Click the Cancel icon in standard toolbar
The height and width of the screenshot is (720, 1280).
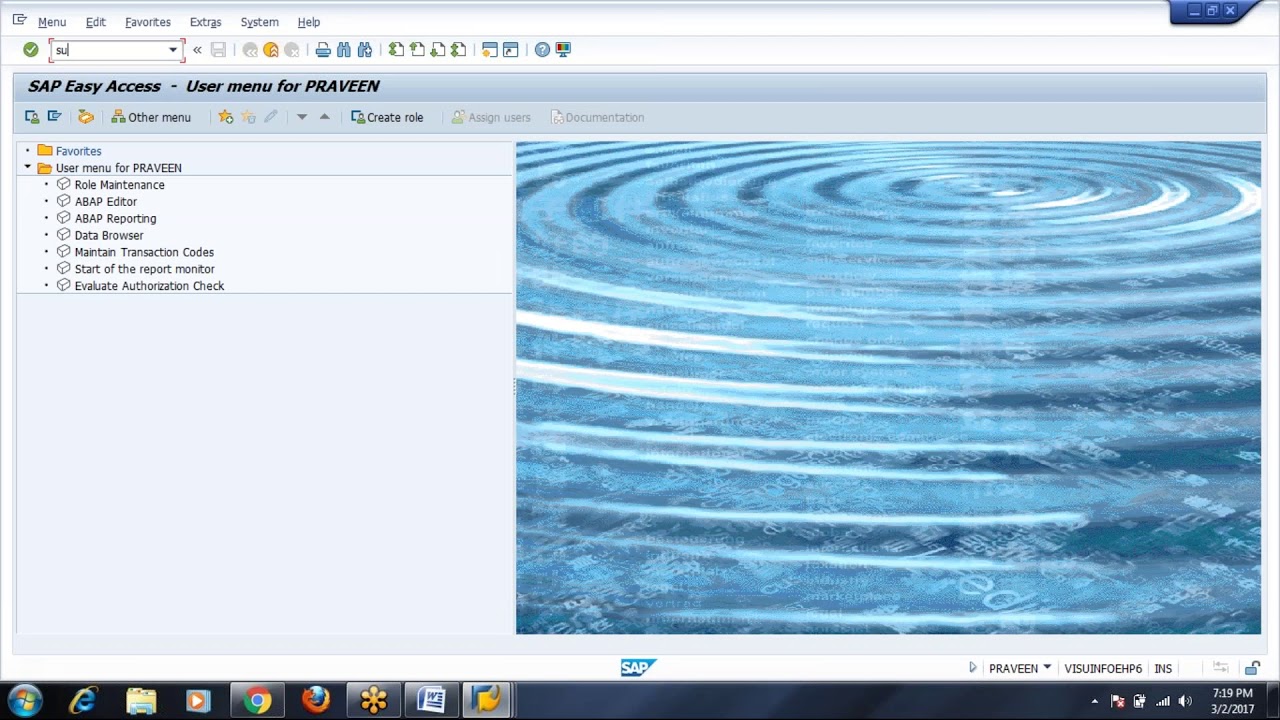point(292,50)
